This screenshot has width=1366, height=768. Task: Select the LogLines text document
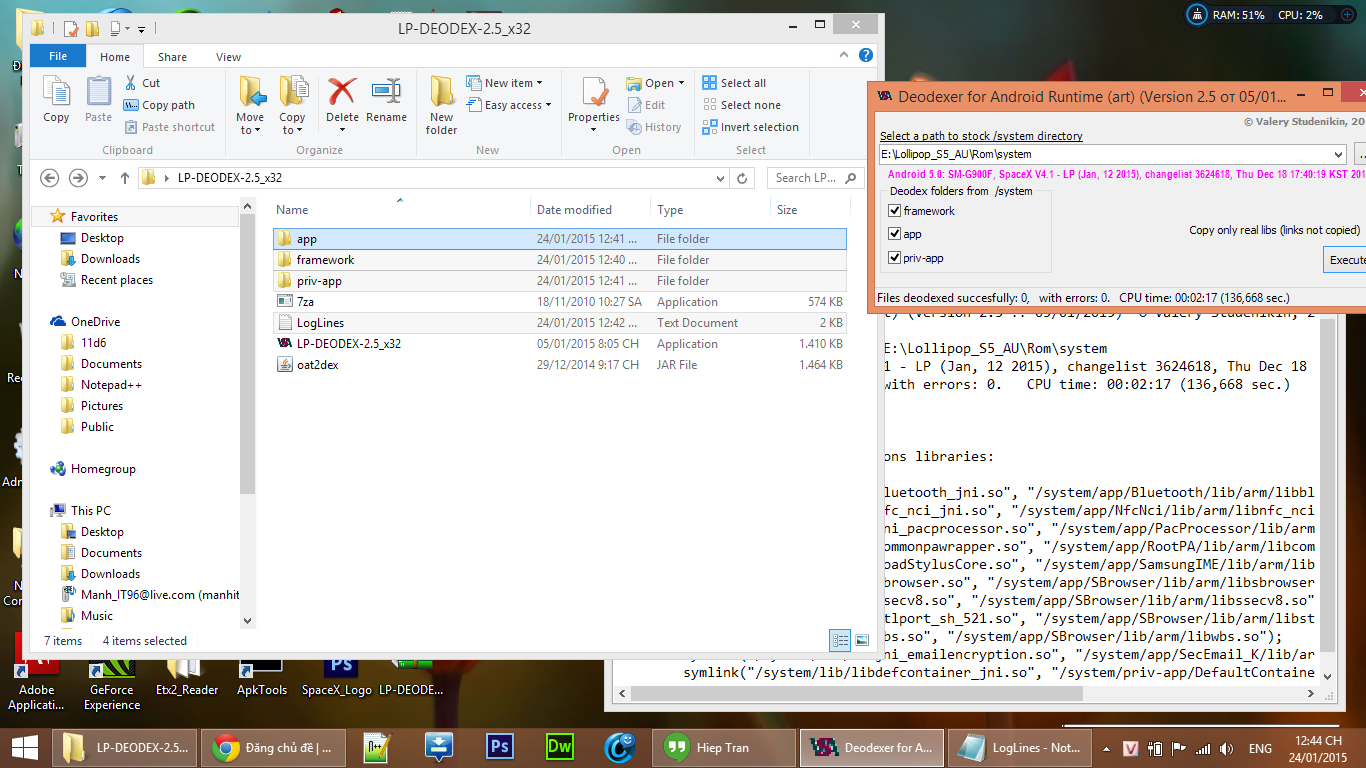coord(559,323)
